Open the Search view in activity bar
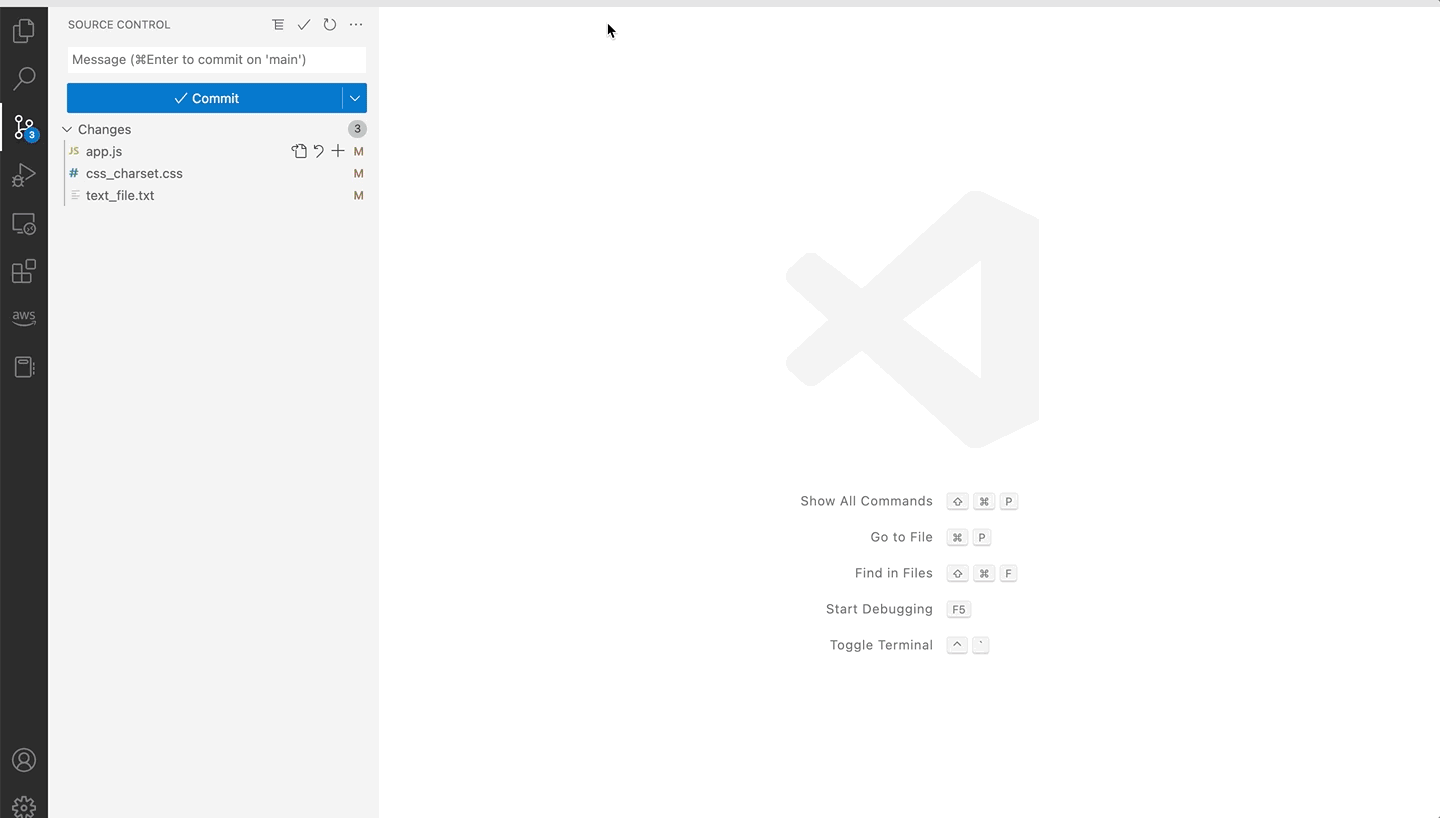1440x818 pixels. 24,78
